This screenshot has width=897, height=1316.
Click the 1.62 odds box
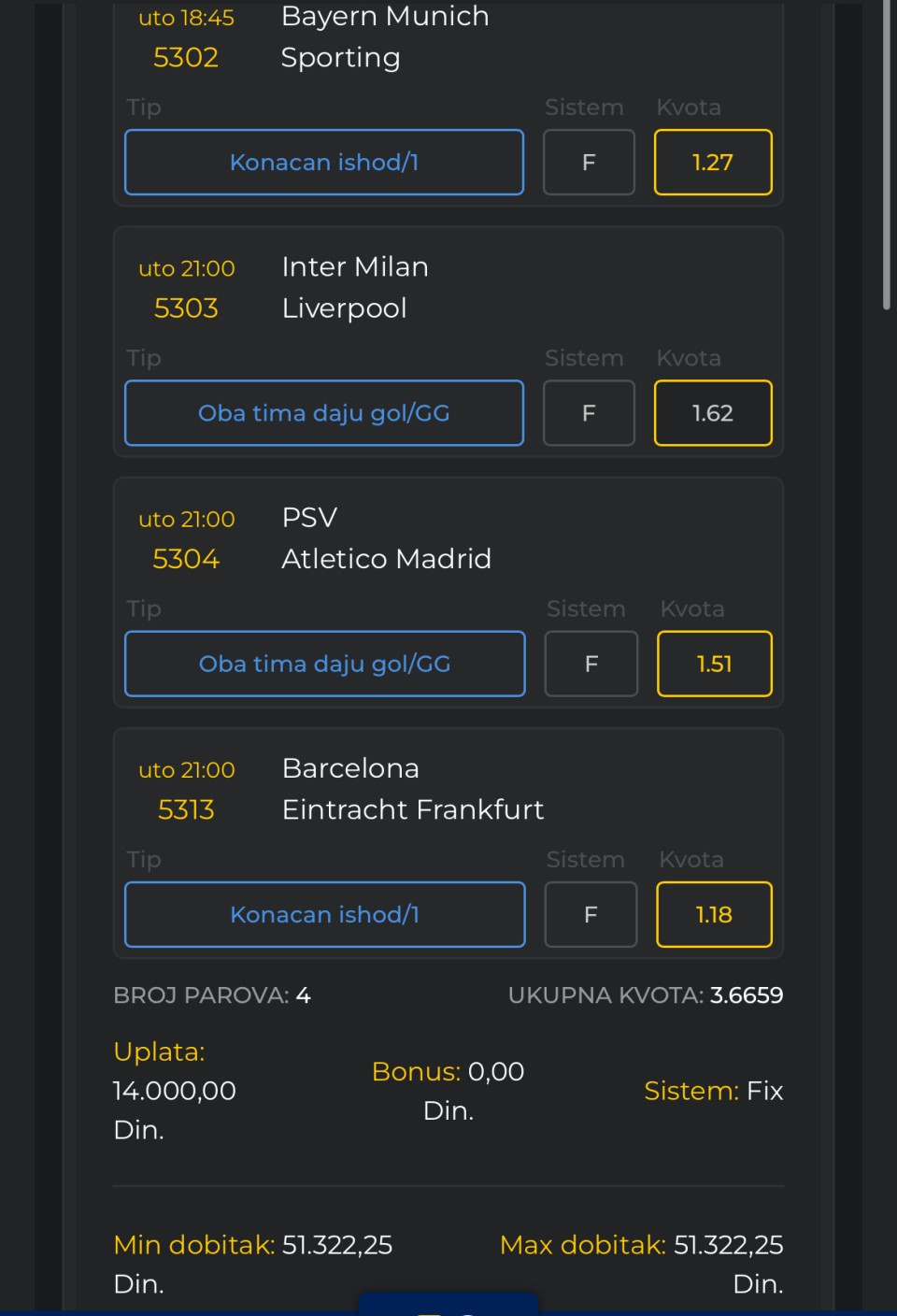[713, 413]
